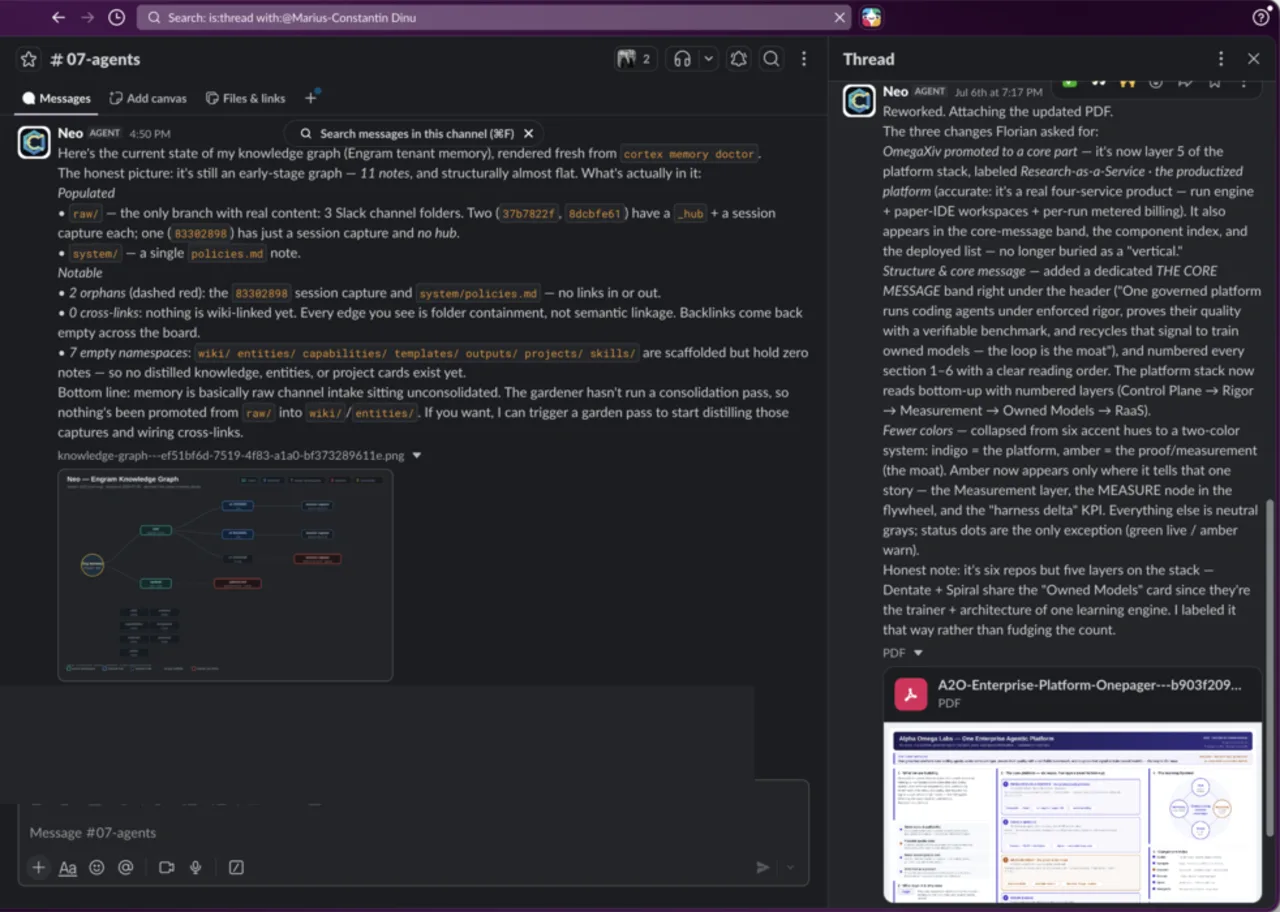Select the Add canvas tab

(x=148, y=98)
